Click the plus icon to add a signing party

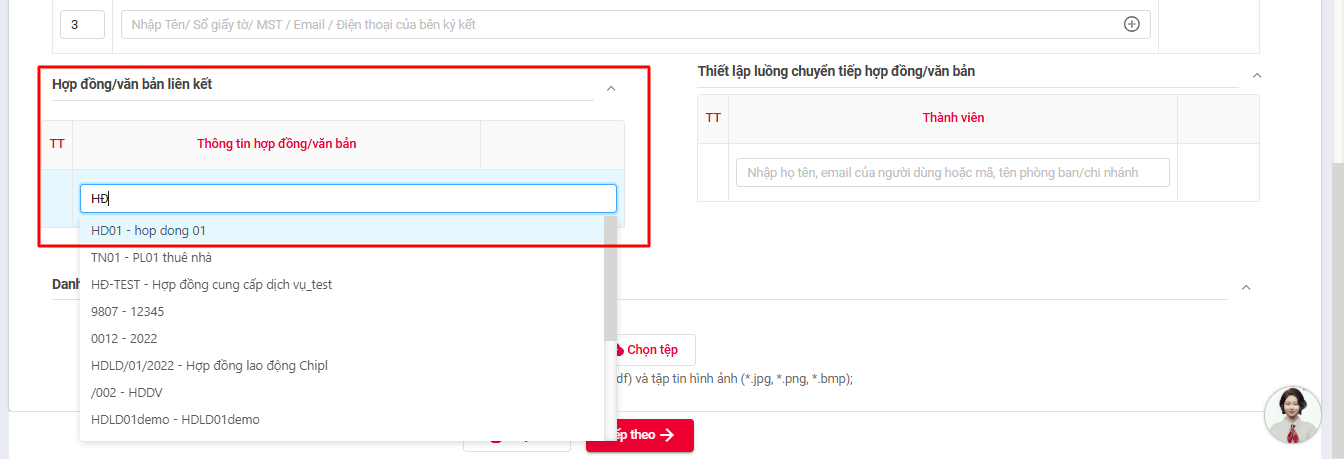[1132, 24]
